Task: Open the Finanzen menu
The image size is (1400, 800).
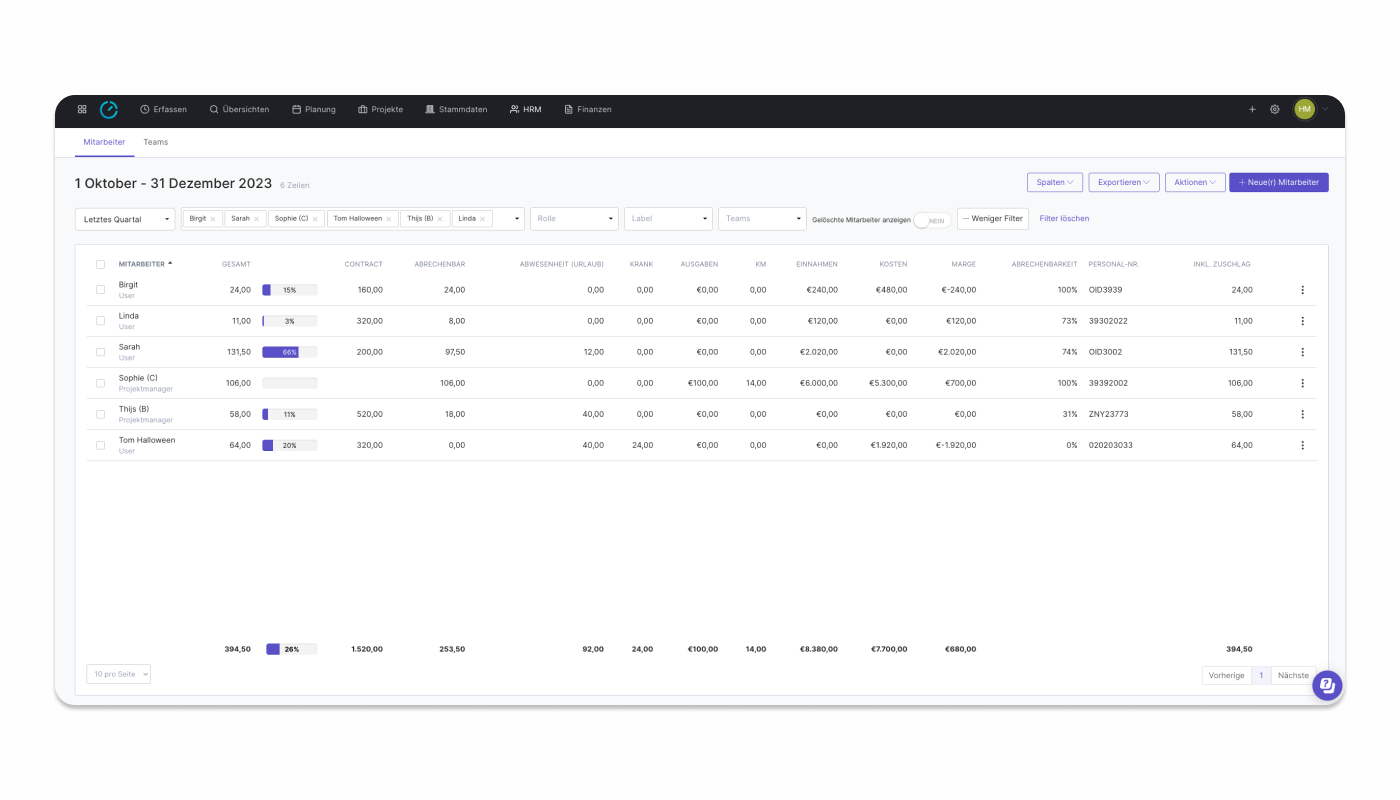Action: [588, 109]
